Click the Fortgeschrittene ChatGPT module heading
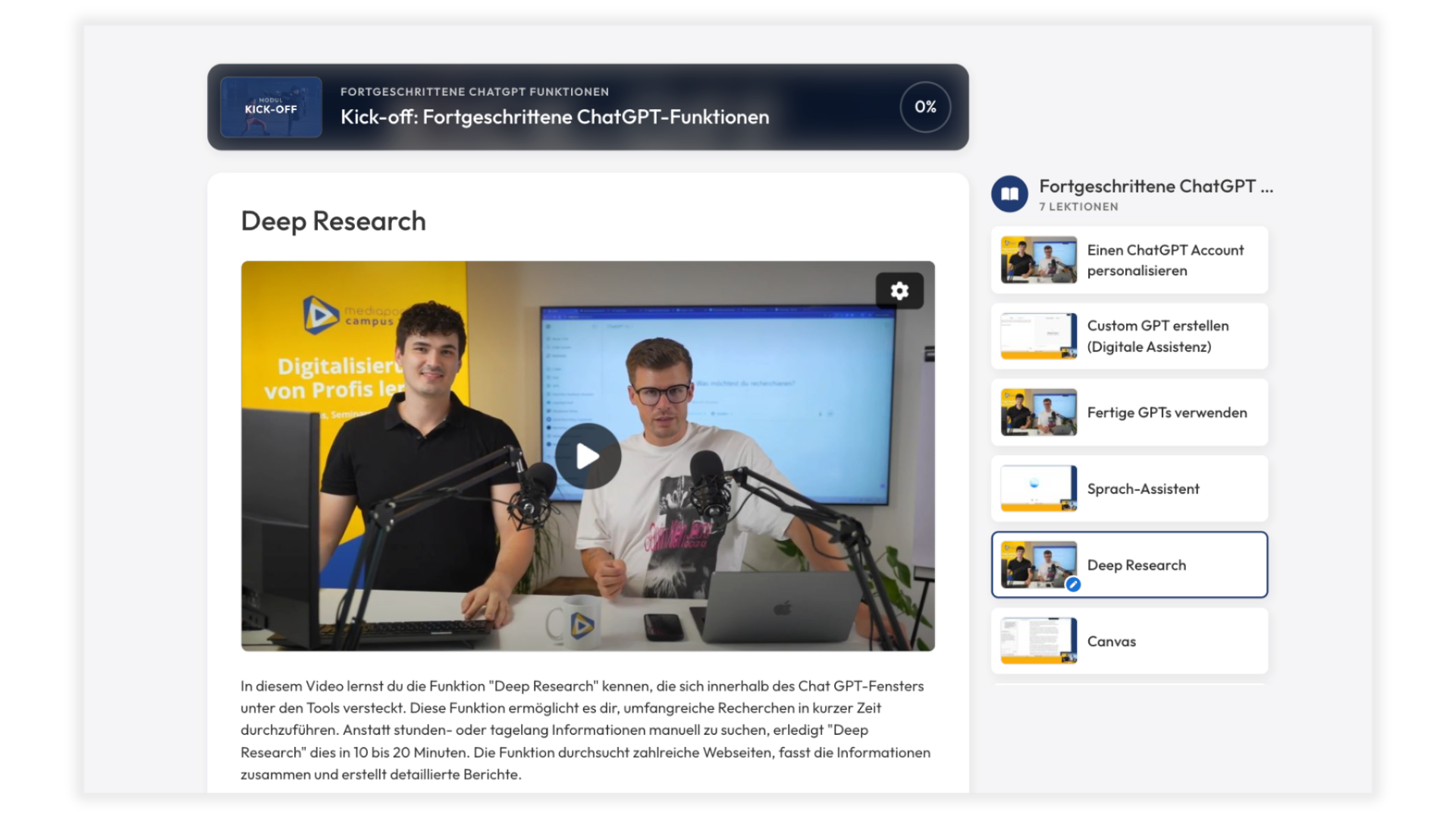The height and width of the screenshot is (819, 1456). pos(1156,187)
